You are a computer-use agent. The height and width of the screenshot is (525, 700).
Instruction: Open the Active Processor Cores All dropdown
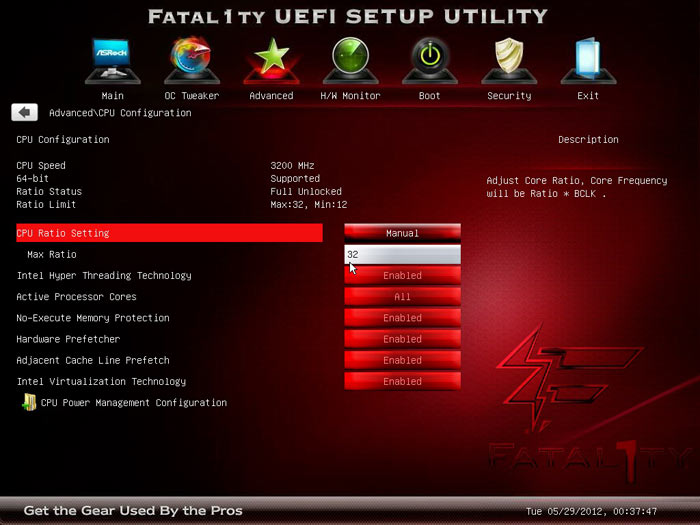pyautogui.click(x=402, y=296)
